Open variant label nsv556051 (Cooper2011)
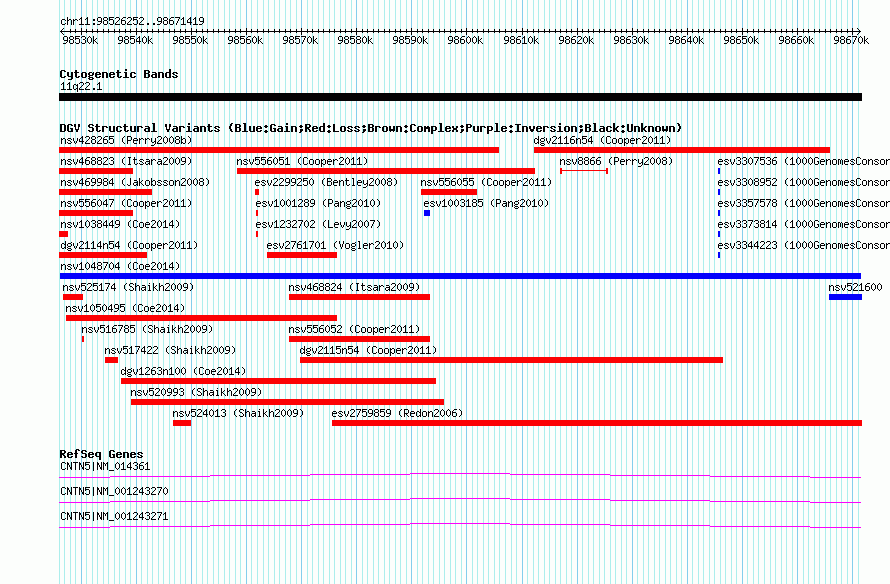 tap(303, 161)
